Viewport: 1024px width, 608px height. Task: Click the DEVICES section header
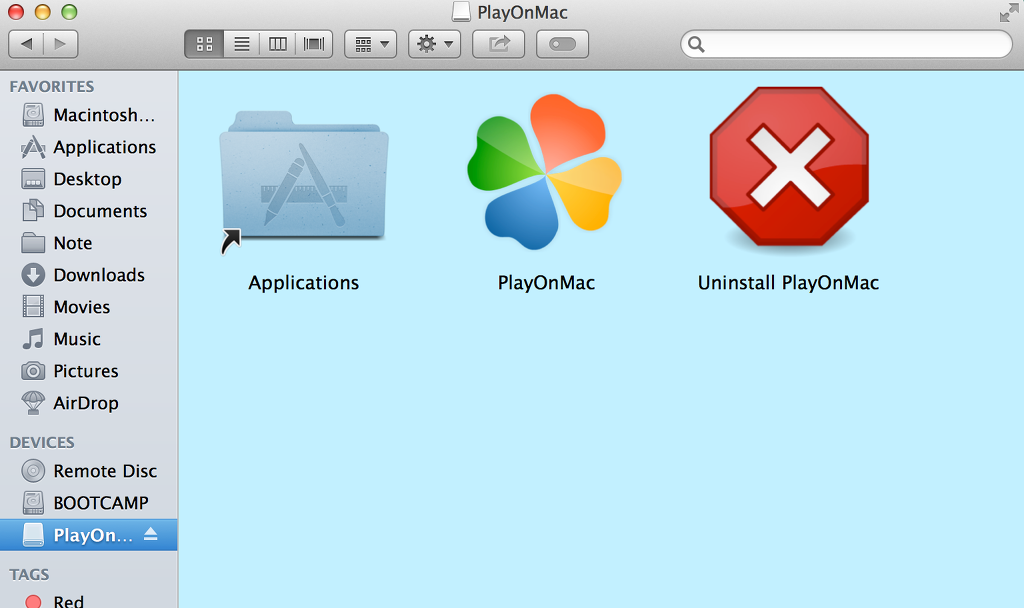point(42,442)
